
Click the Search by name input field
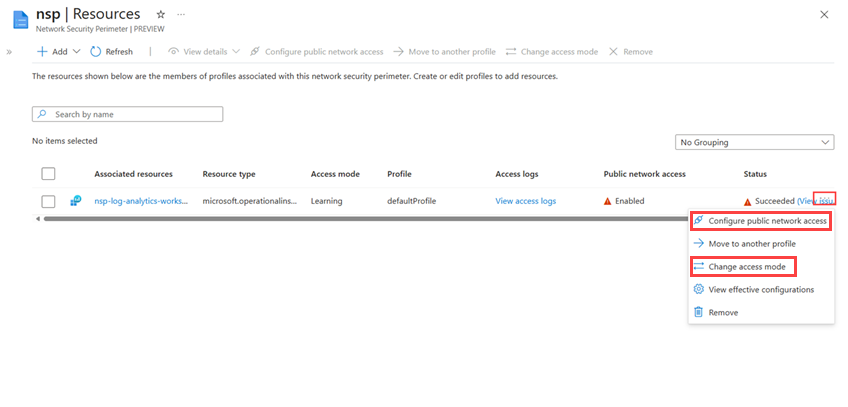[x=127, y=114]
